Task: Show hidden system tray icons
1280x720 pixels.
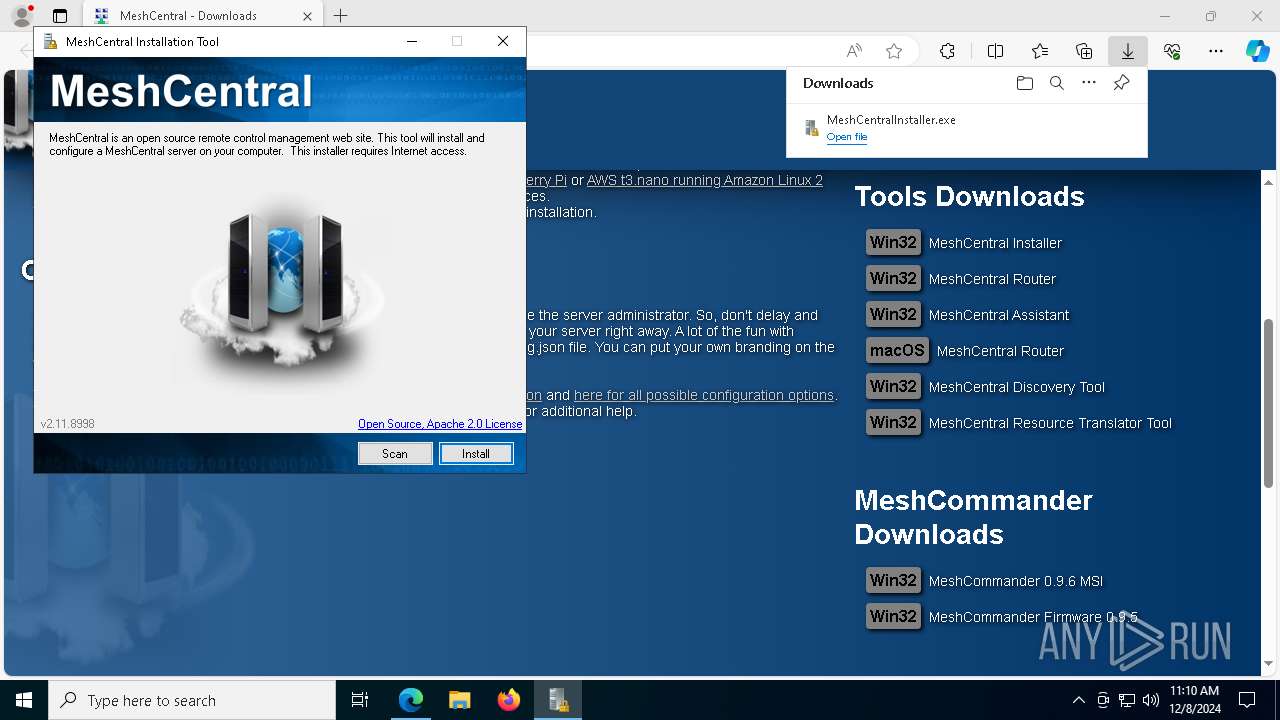Action: coord(1078,700)
